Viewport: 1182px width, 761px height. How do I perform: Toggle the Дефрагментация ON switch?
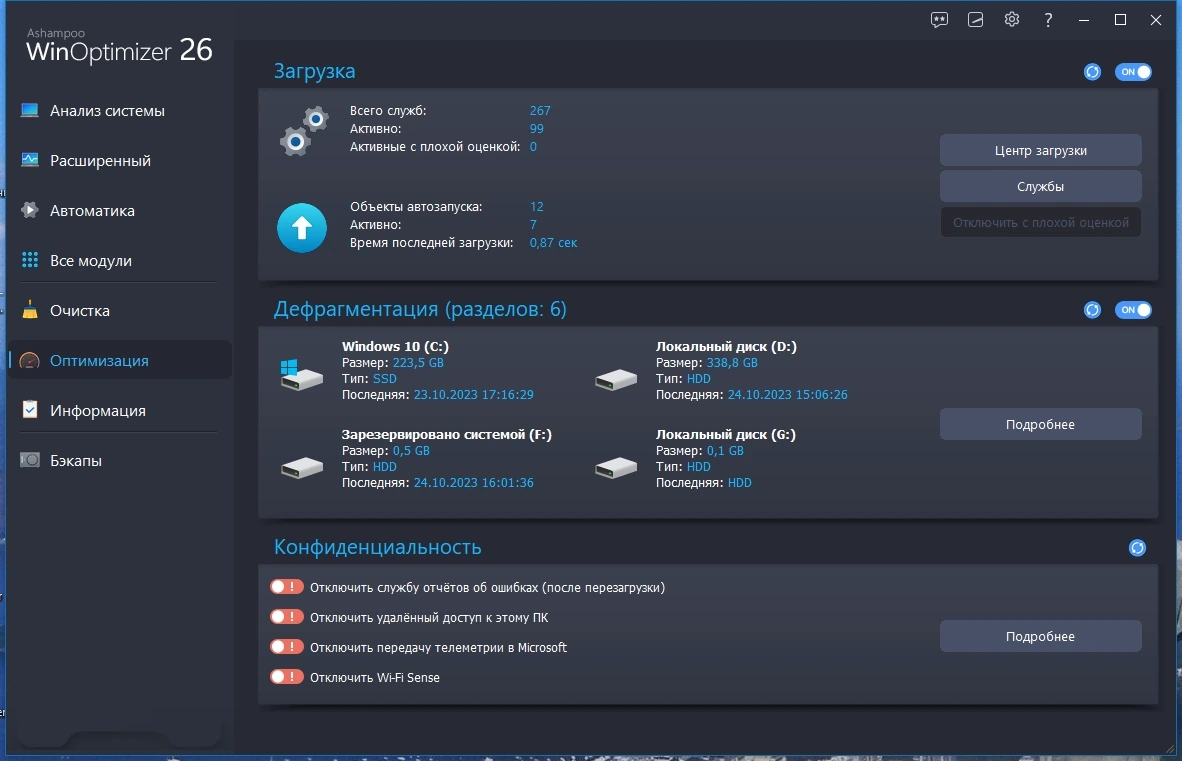point(1133,310)
